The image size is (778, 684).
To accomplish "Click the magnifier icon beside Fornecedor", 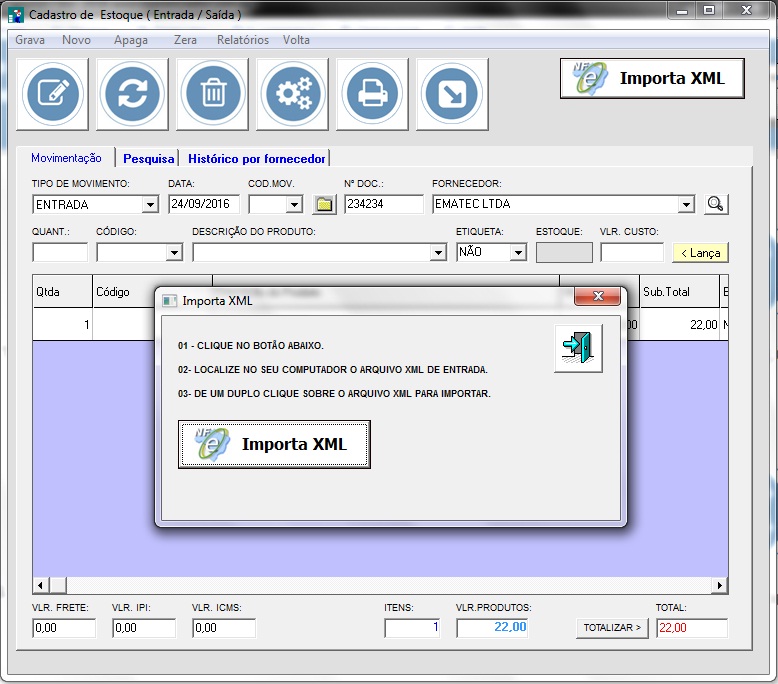I will [715, 204].
